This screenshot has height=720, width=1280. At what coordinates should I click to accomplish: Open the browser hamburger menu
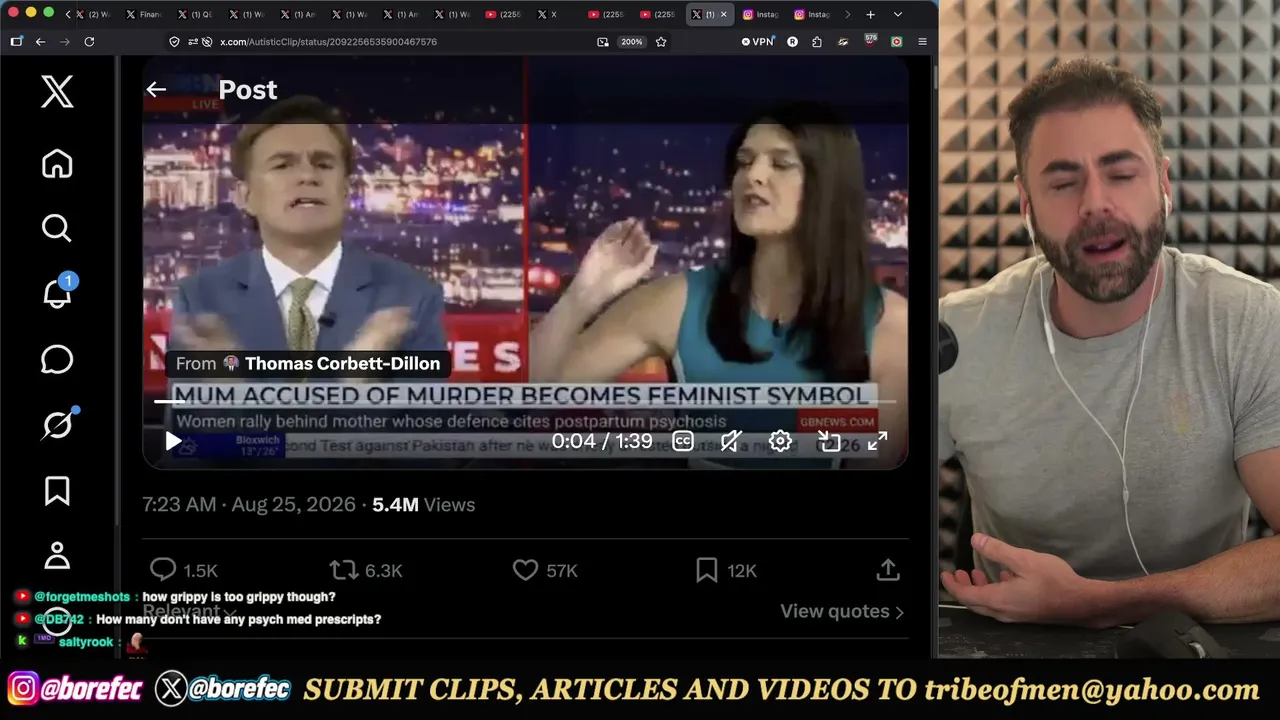922,42
